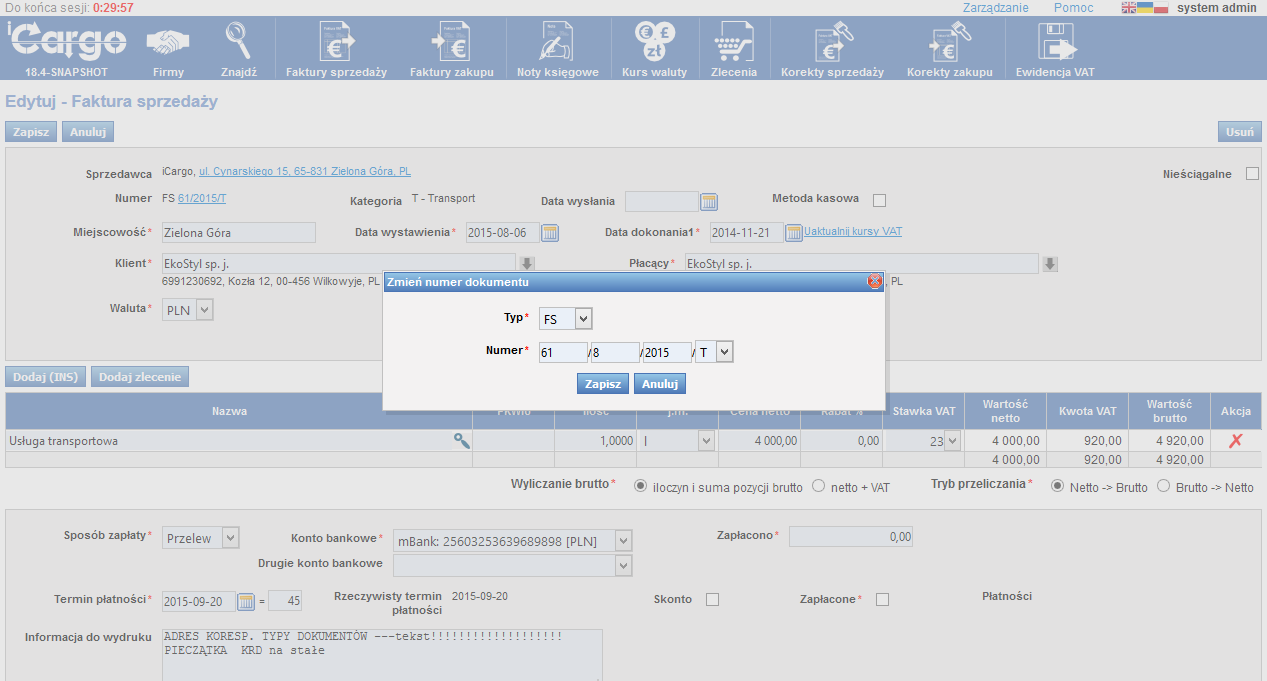Choose Brutto -> Netto calculation mode

(x=1163, y=487)
